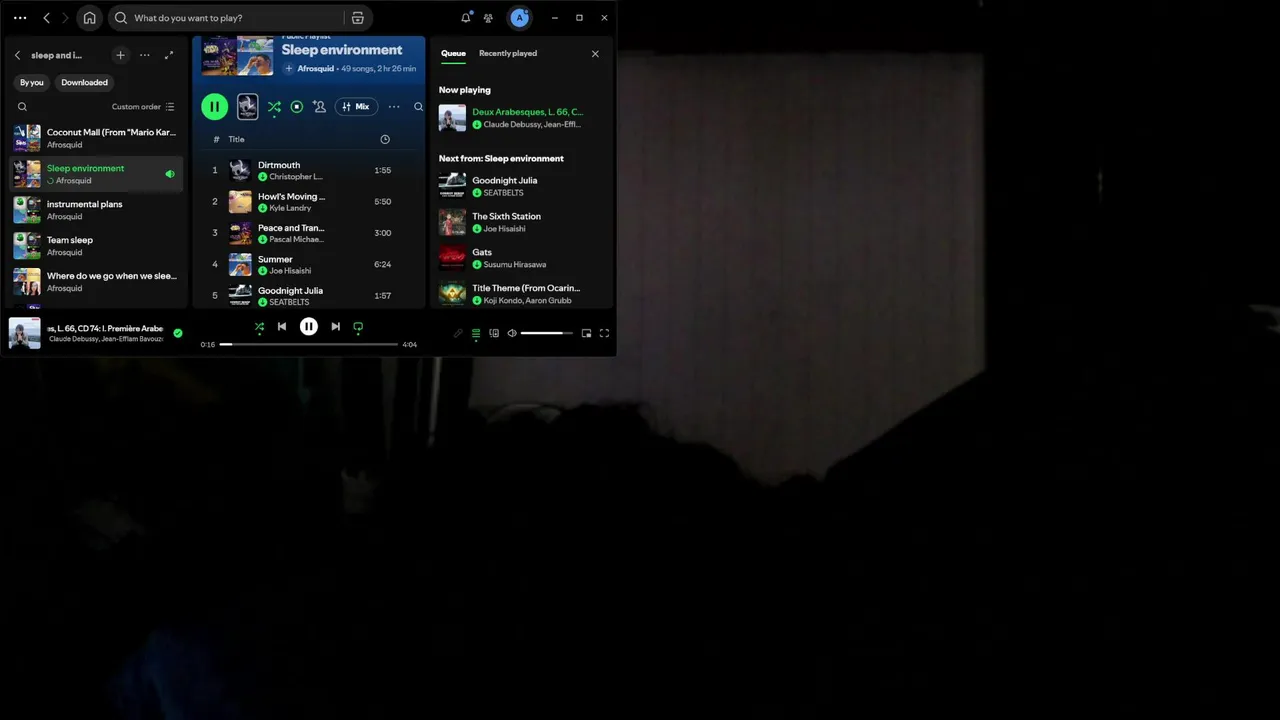Toggle the 'By you' filter chip
This screenshot has width=1280, height=720.
click(x=32, y=82)
